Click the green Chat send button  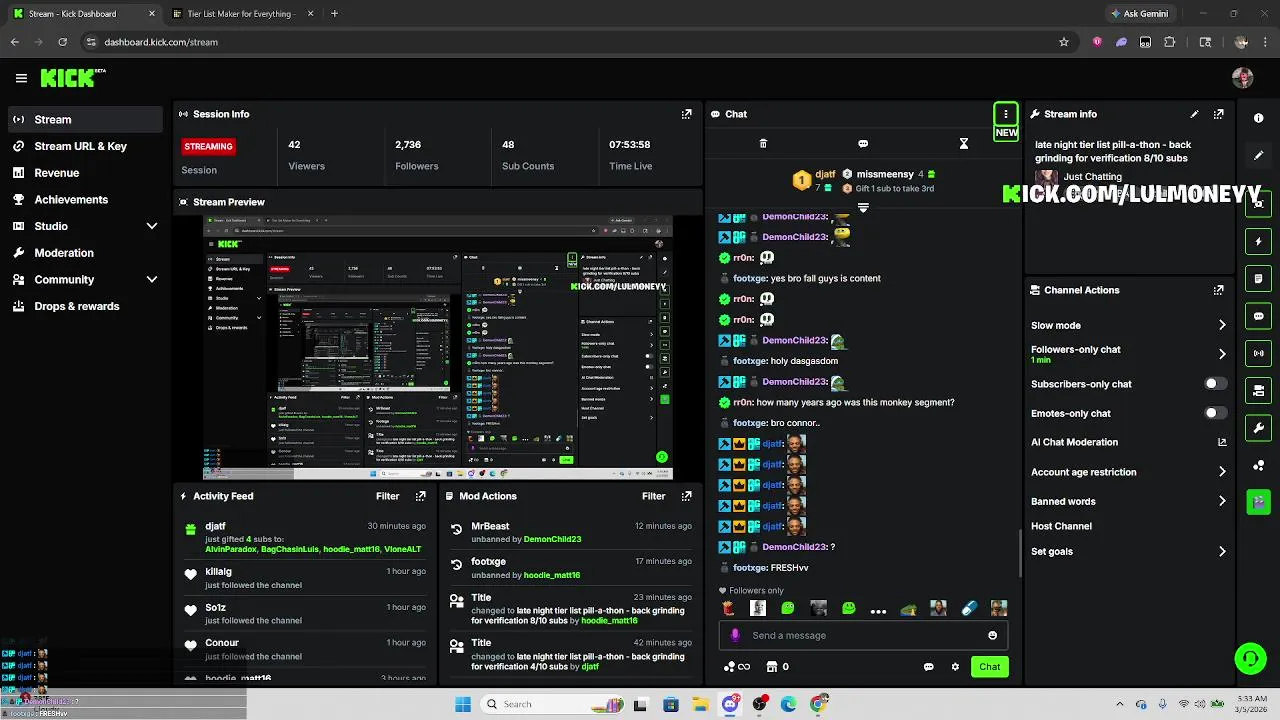(x=989, y=667)
